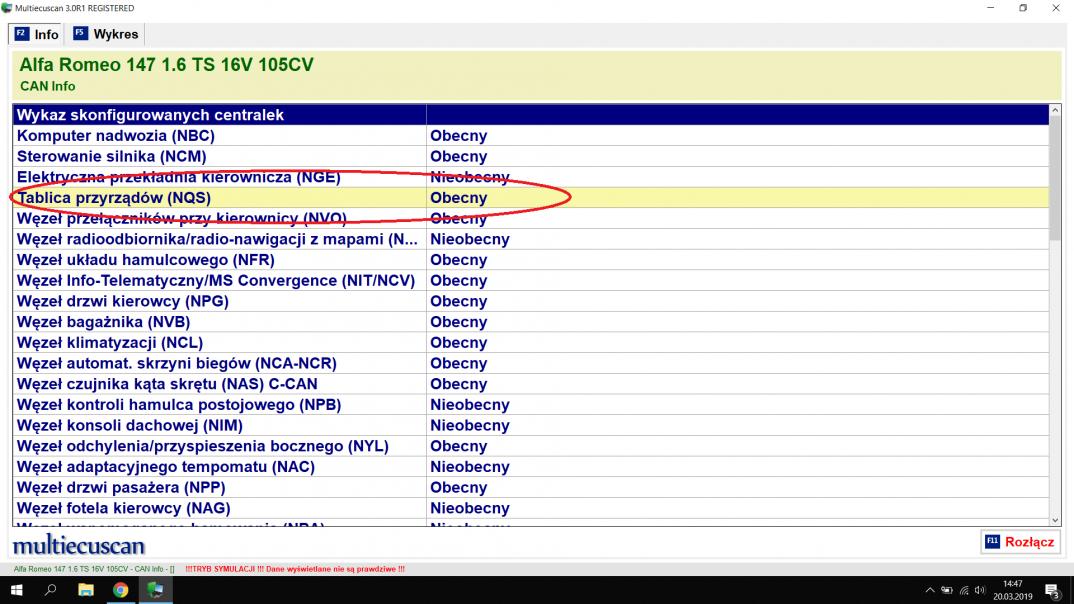This screenshot has width=1074, height=604.
Task: Open battery status tray icon
Action: [x=947, y=590]
